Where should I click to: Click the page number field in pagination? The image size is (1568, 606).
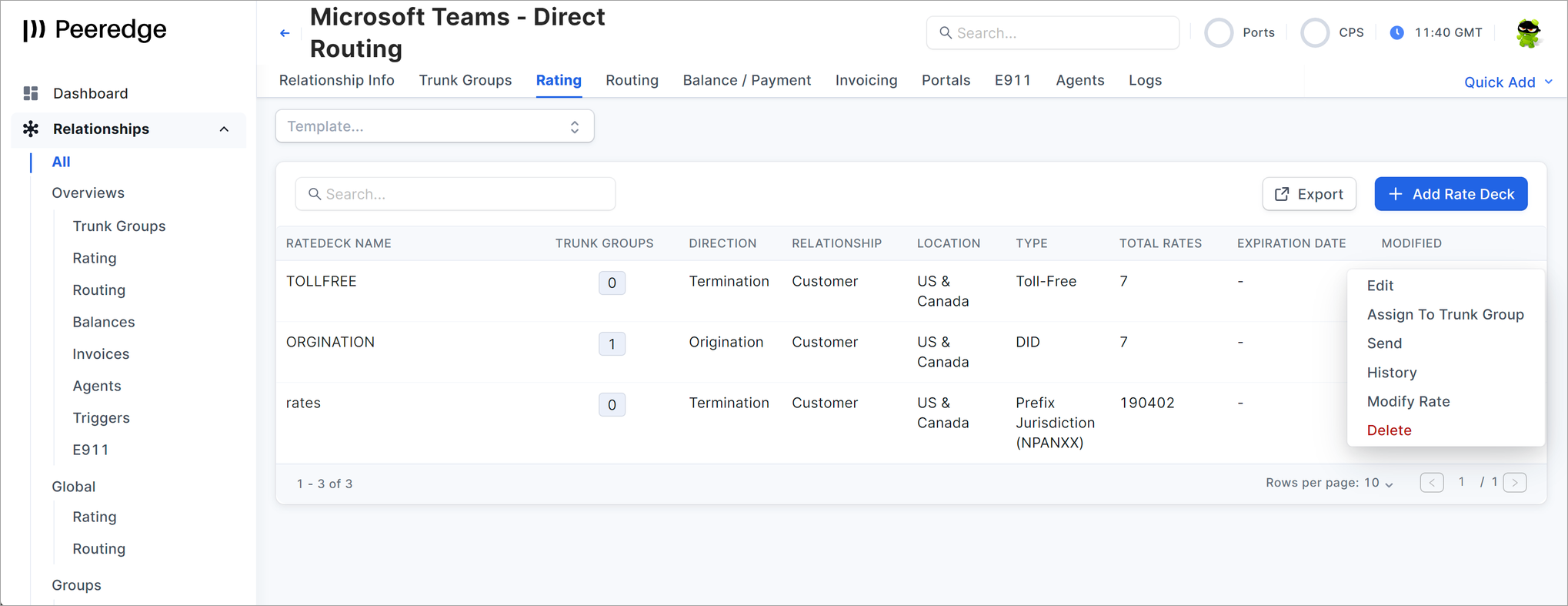tap(1461, 482)
